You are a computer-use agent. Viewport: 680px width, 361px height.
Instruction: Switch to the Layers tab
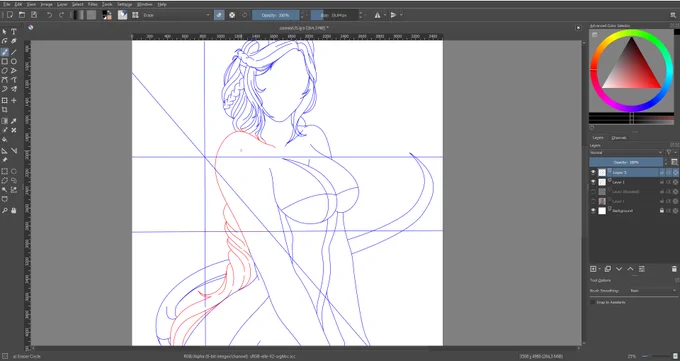pyautogui.click(x=598, y=138)
